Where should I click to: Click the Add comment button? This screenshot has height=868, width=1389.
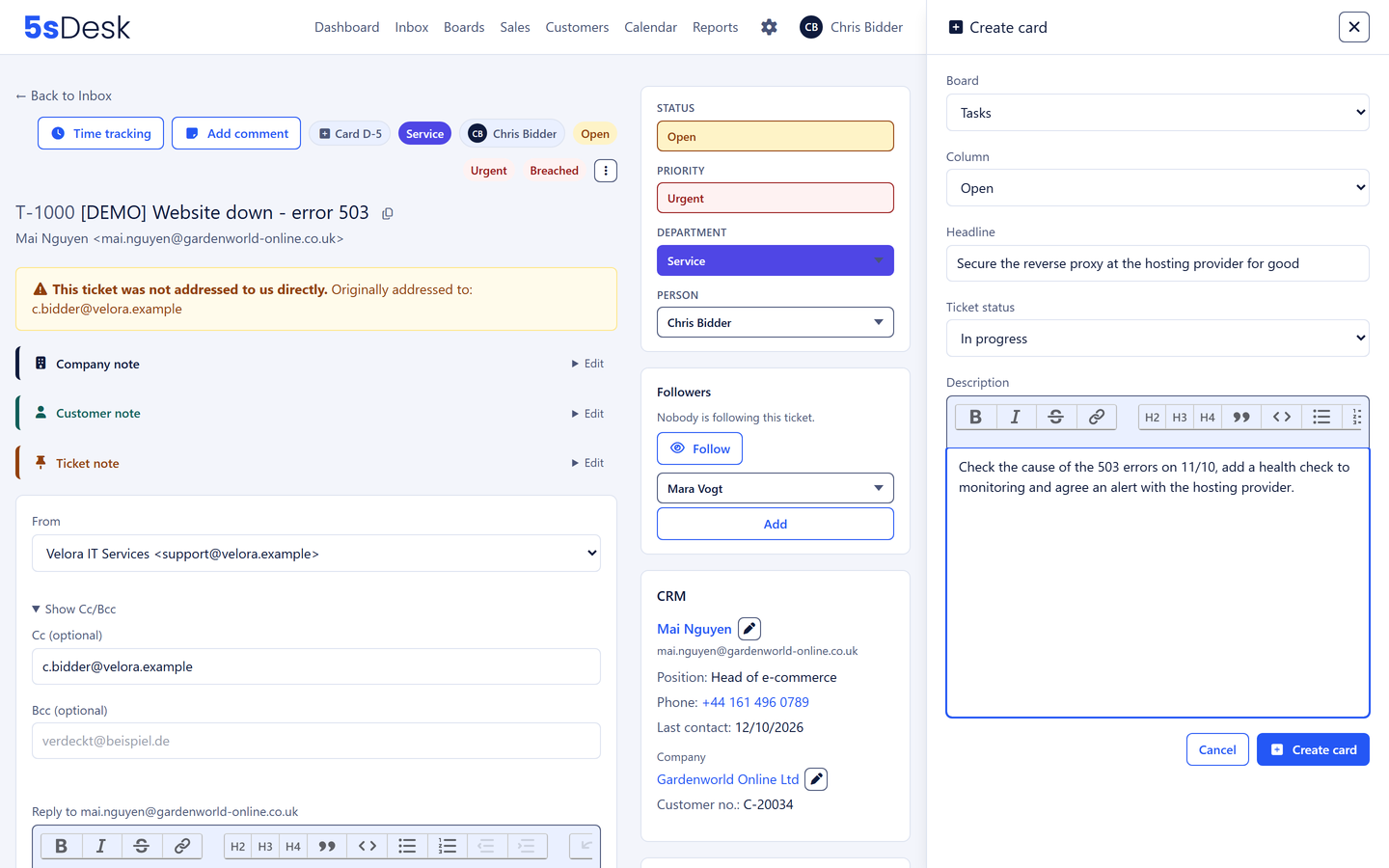coord(236,133)
